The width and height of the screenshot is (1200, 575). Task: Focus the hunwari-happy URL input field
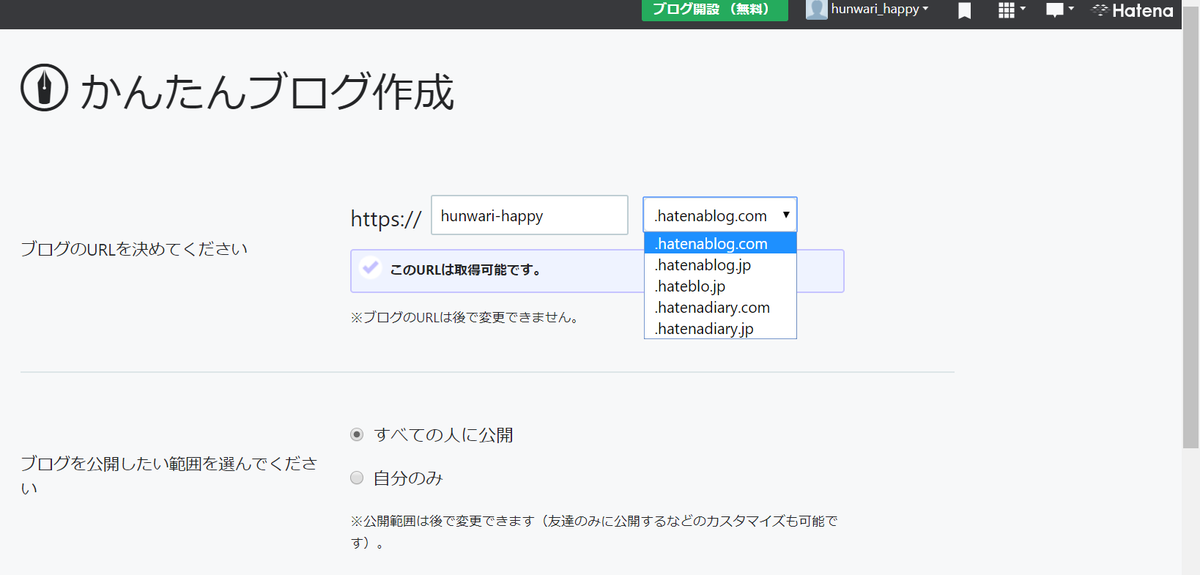[x=529, y=215]
